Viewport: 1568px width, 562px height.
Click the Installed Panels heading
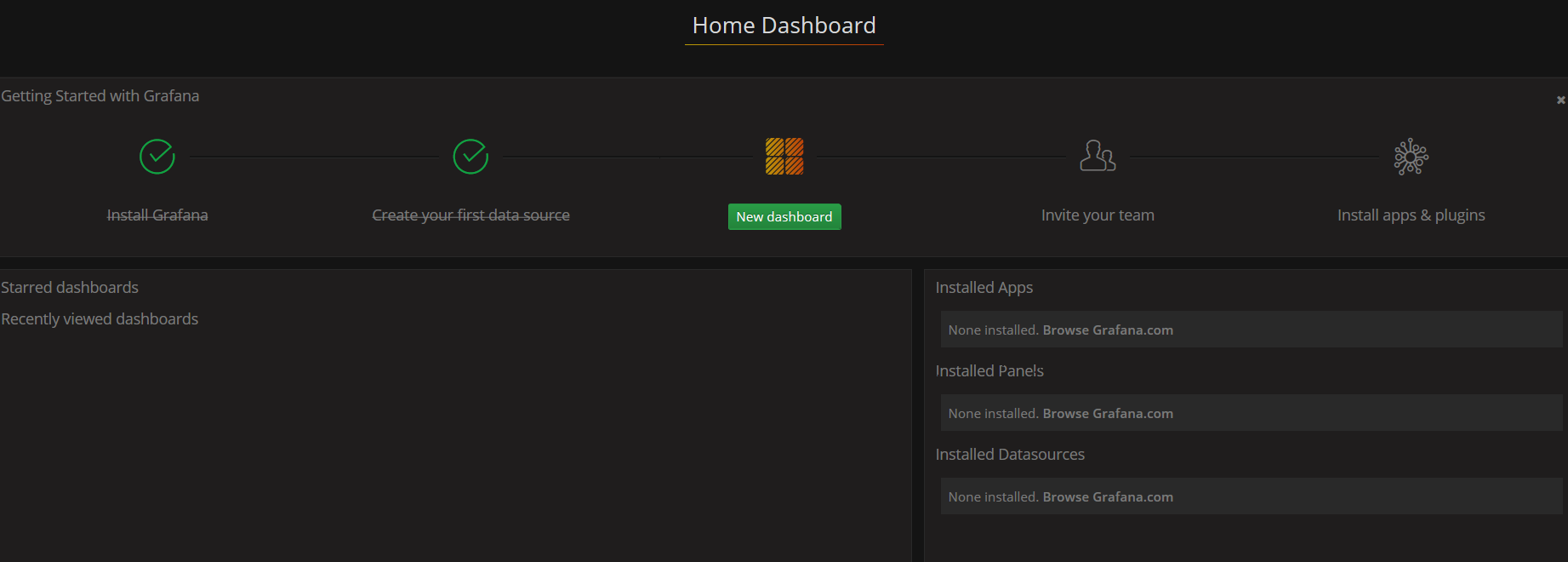point(989,371)
